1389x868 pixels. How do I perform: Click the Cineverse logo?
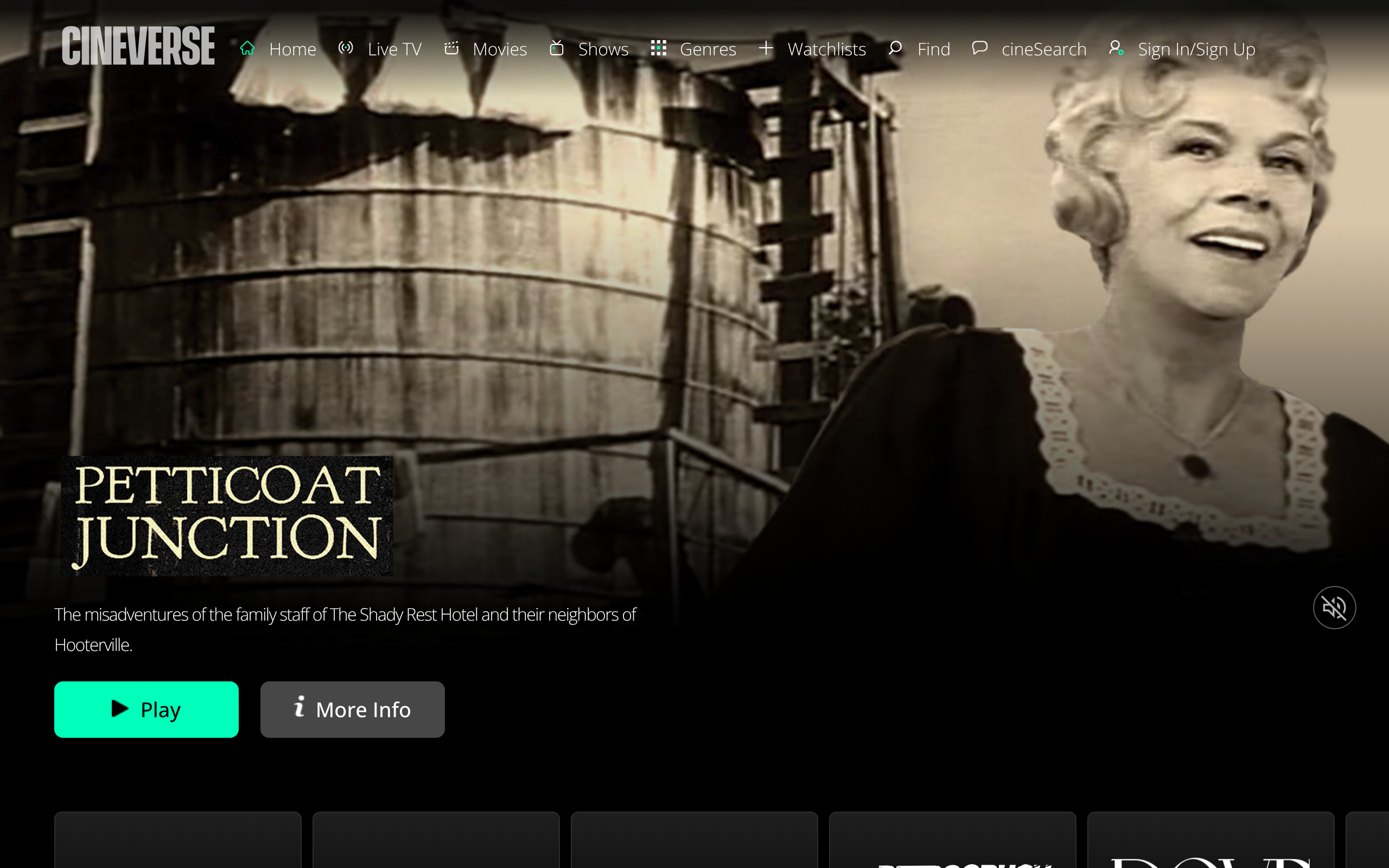pos(138,46)
